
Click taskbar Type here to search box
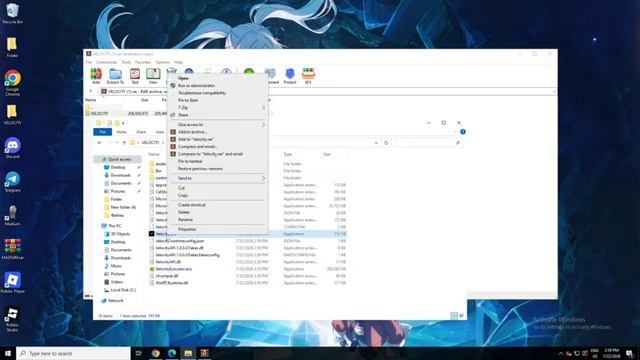click(x=73, y=353)
